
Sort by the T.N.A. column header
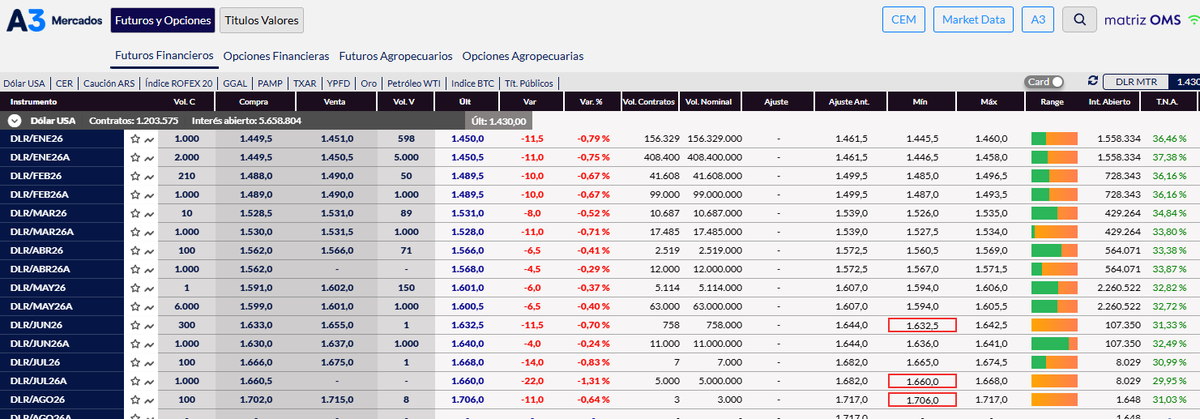coord(1168,102)
